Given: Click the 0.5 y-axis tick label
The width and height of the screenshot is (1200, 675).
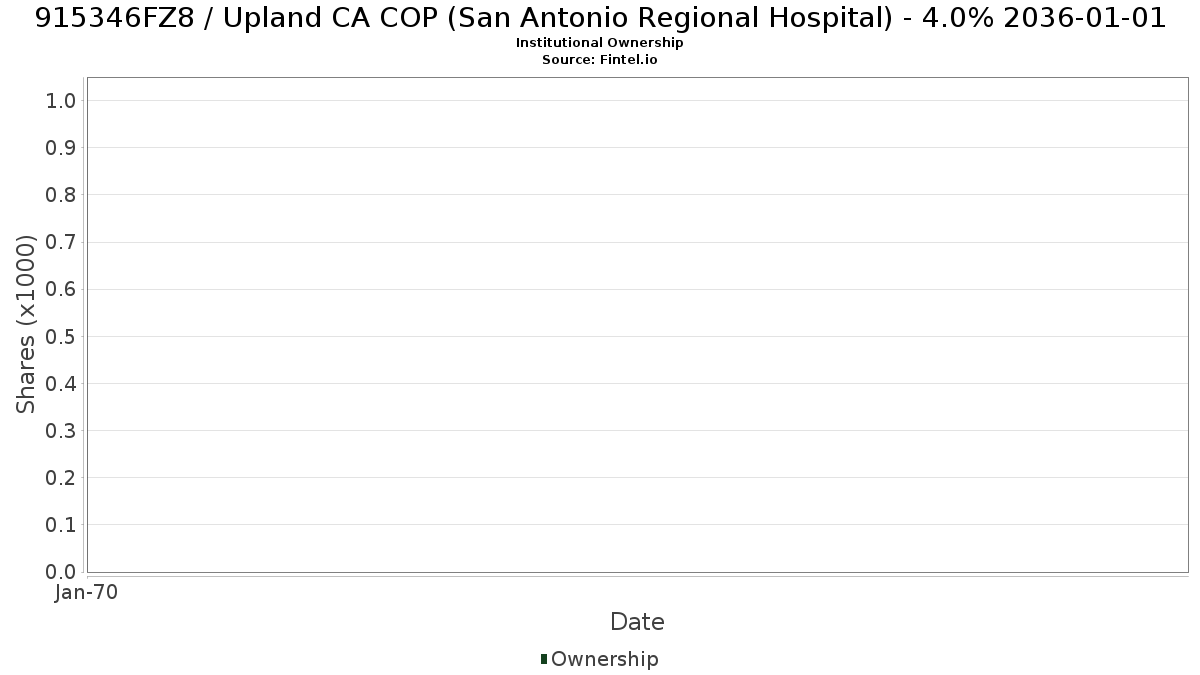Looking at the screenshot, I should pyautogui.click(x=61, y=336).
